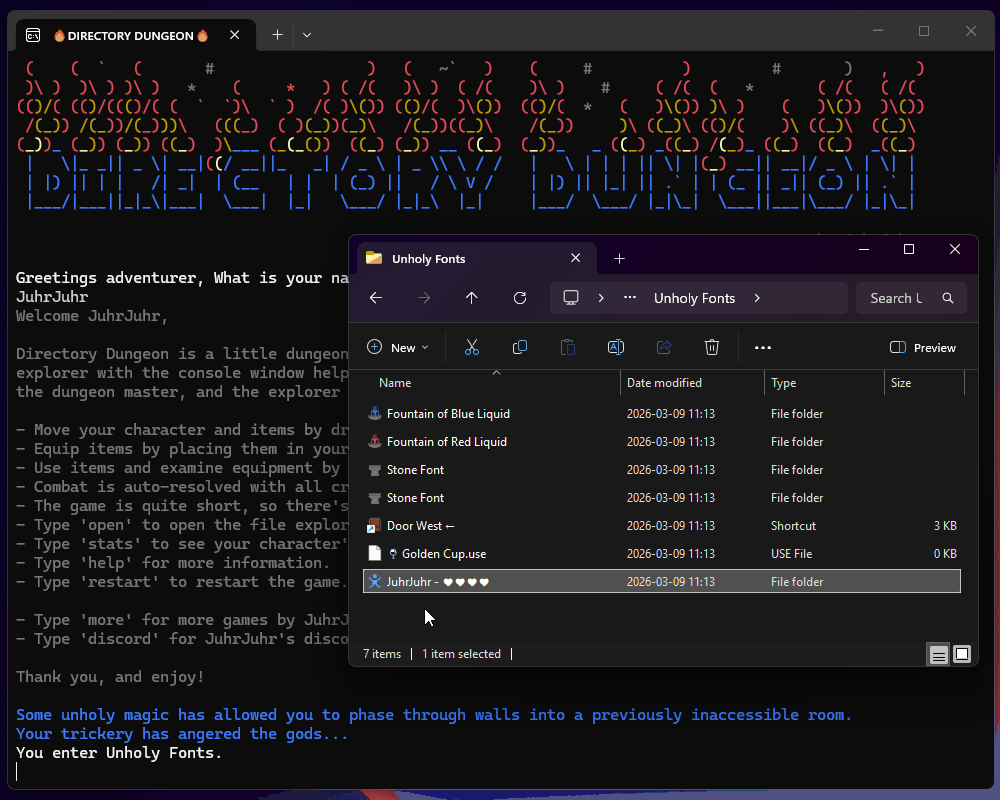
Task: Close the Unholy Fonts tab
Action: pos(575,258)
